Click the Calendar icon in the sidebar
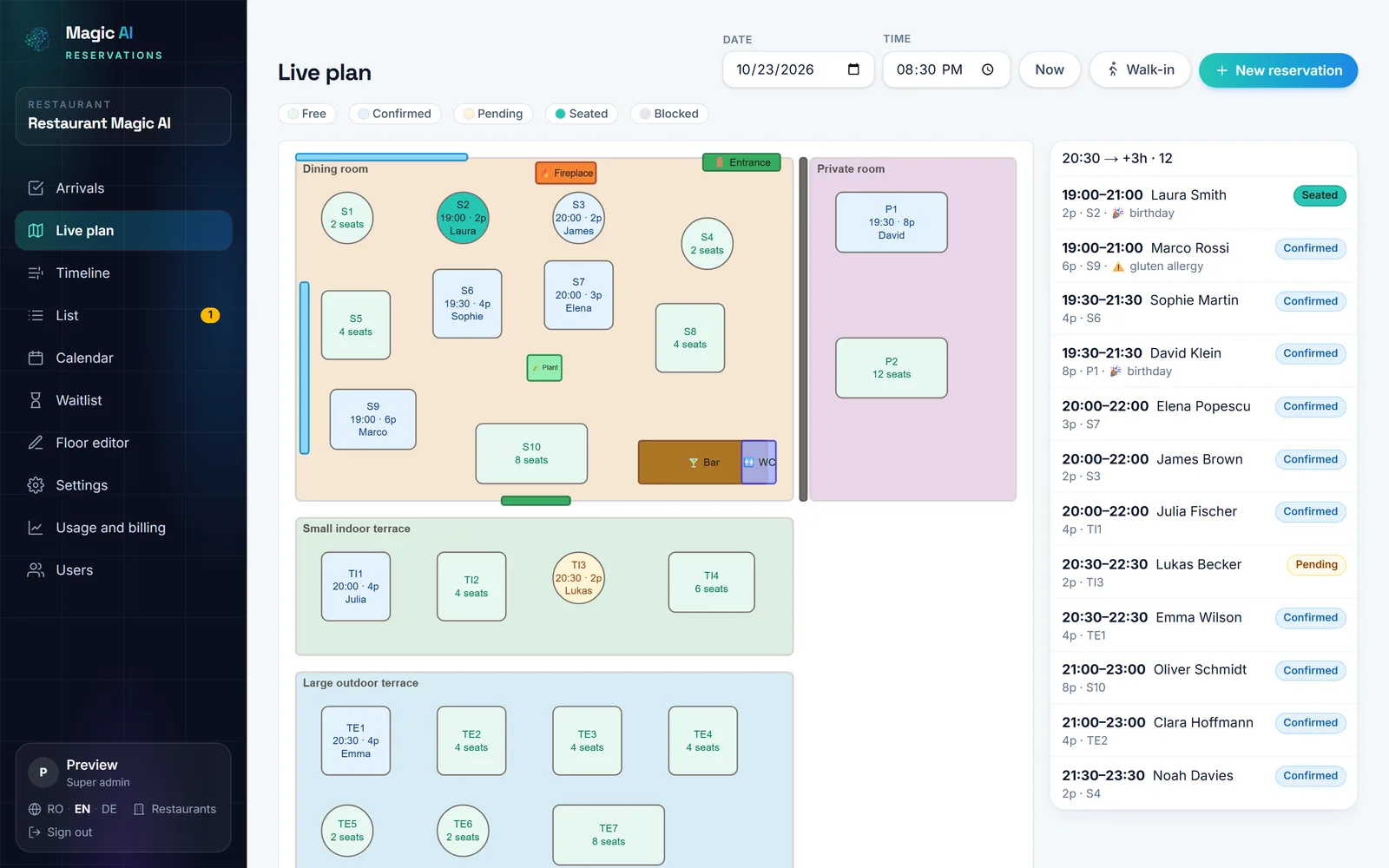Image resolution: width=1389 pixels, height=868 pixels. tap(36, 358)
